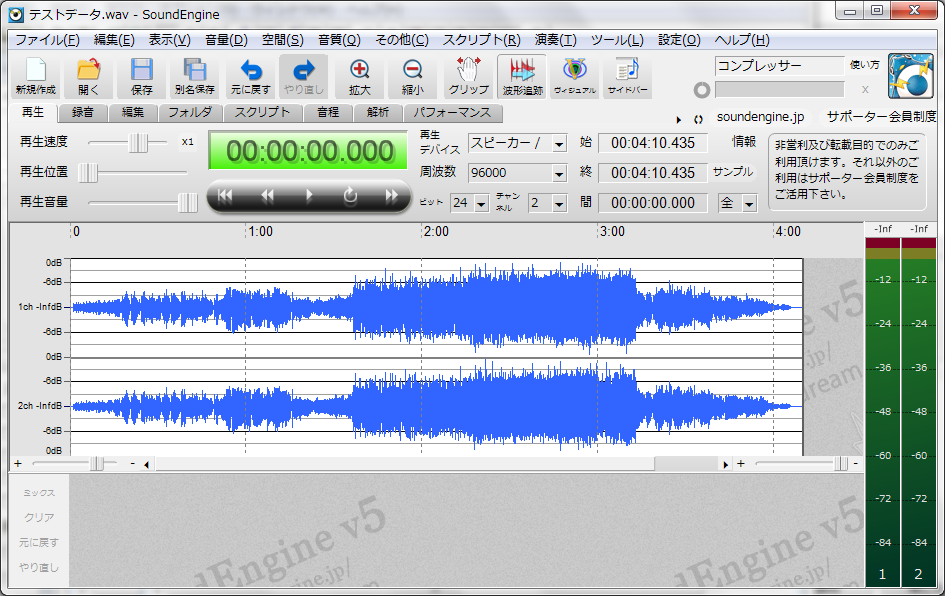This screenshot has width=945, height=596.
Task: Start playback with the play button
Action: point(309,195)
